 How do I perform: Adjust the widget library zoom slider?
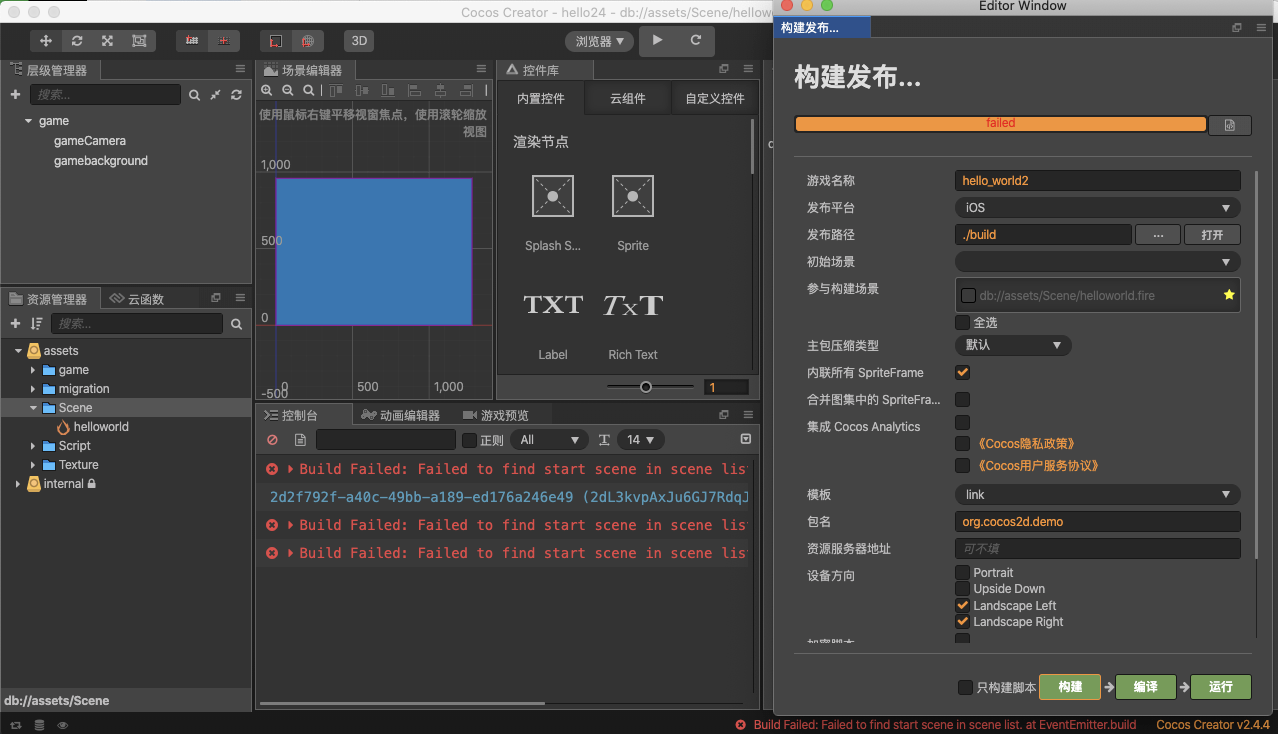(x=646, y=387)
